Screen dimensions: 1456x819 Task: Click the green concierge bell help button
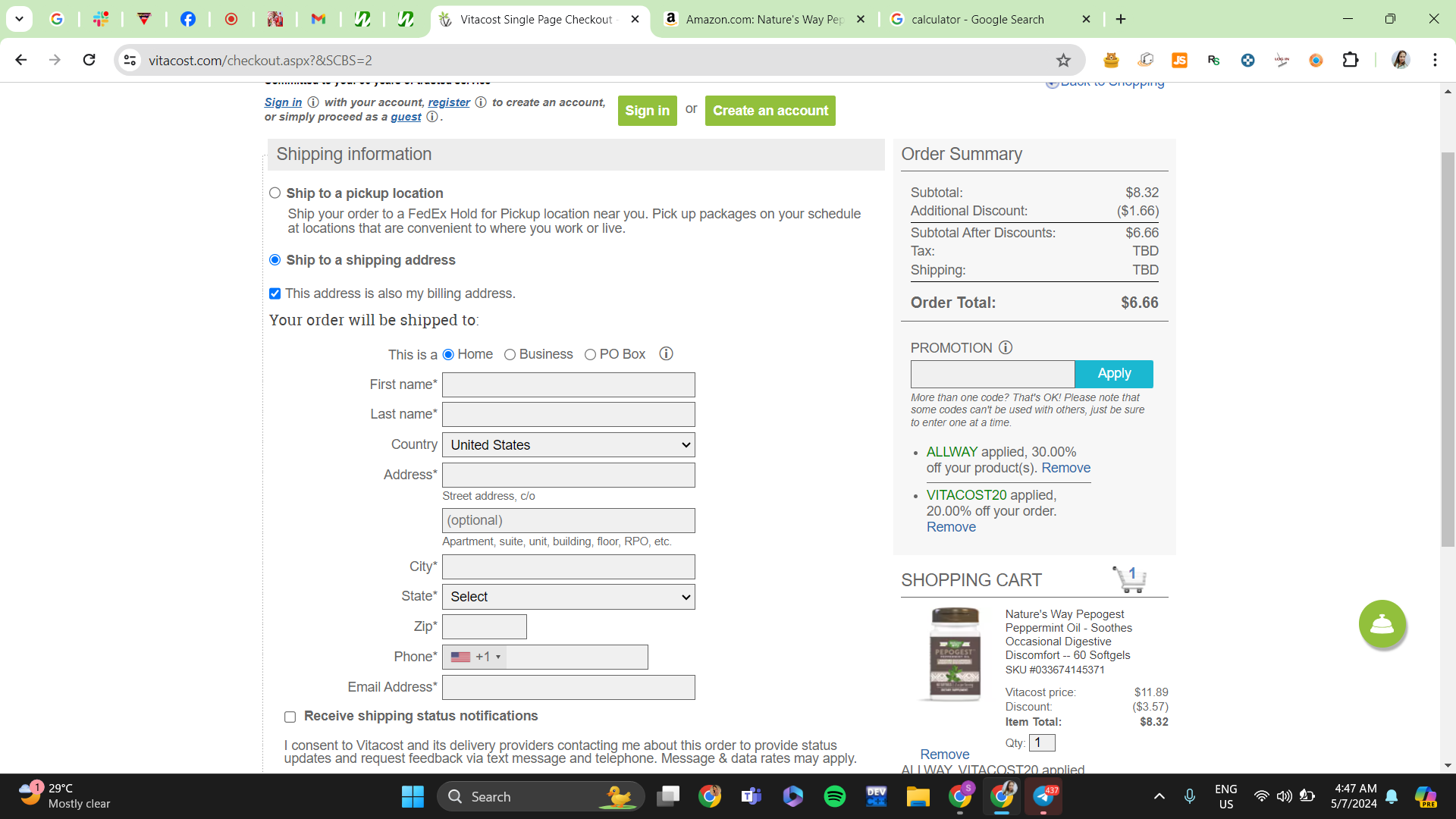1382,624
